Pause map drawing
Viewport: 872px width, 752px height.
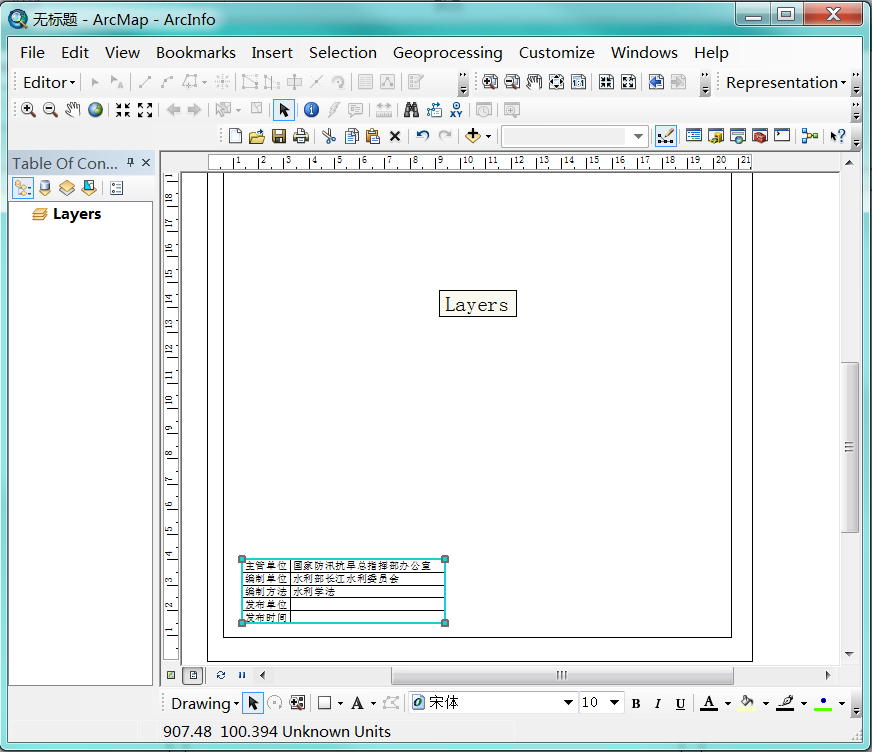242,675
